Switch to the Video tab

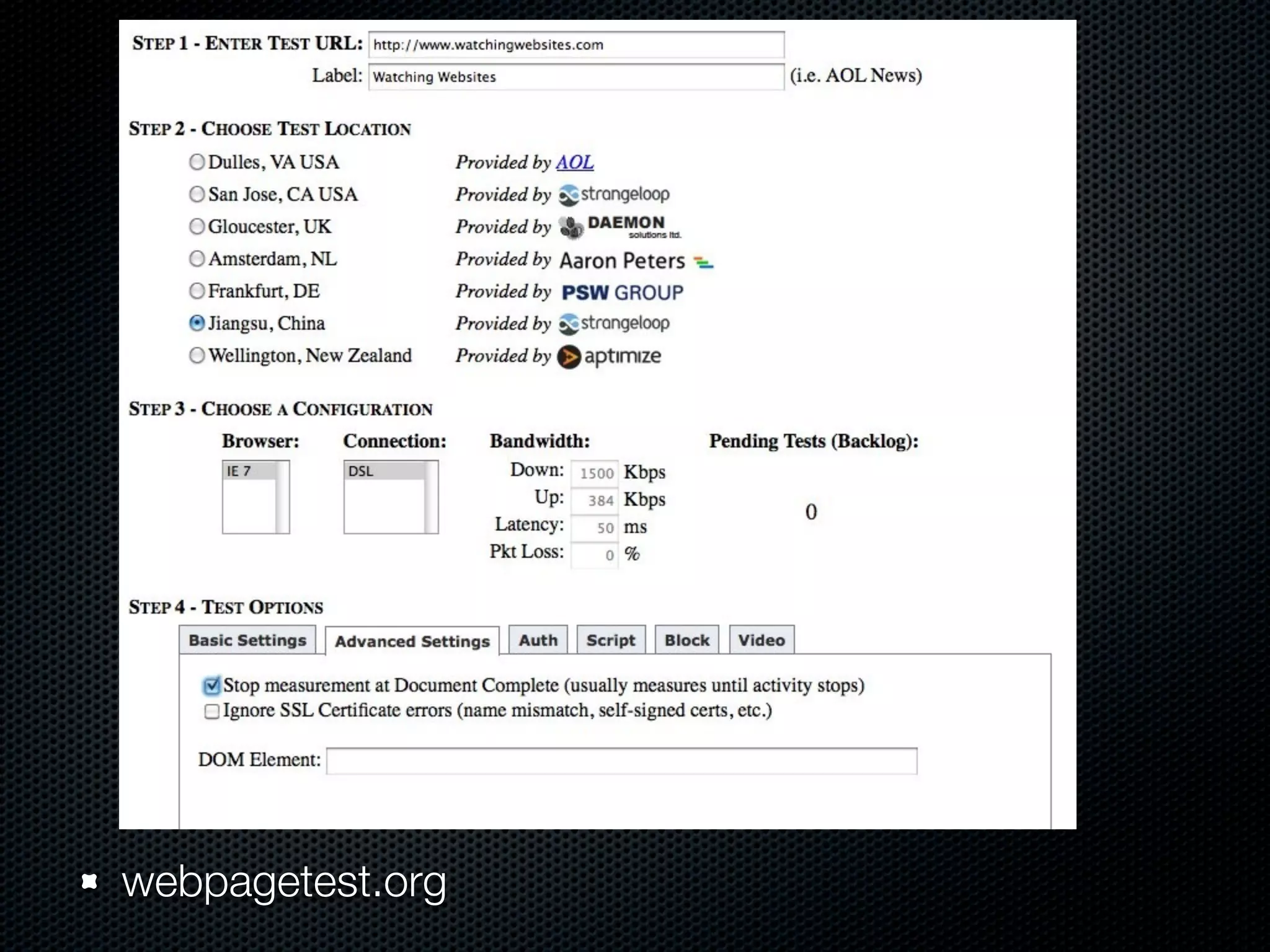tap(762, 640)
